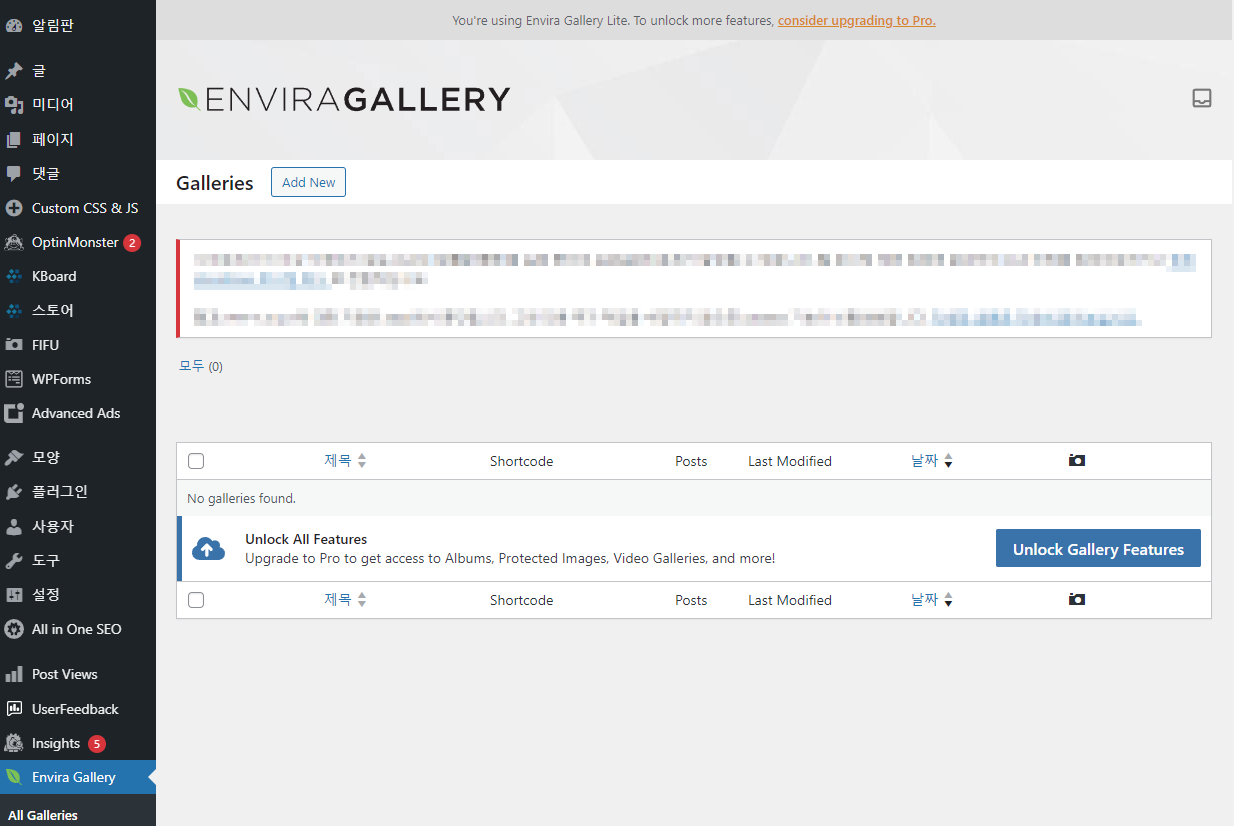Image resolution: width=1234 pixels, height=826 pixels.
Task: Follow the consider upgrading to Pro link
Action: click(857, 20)
